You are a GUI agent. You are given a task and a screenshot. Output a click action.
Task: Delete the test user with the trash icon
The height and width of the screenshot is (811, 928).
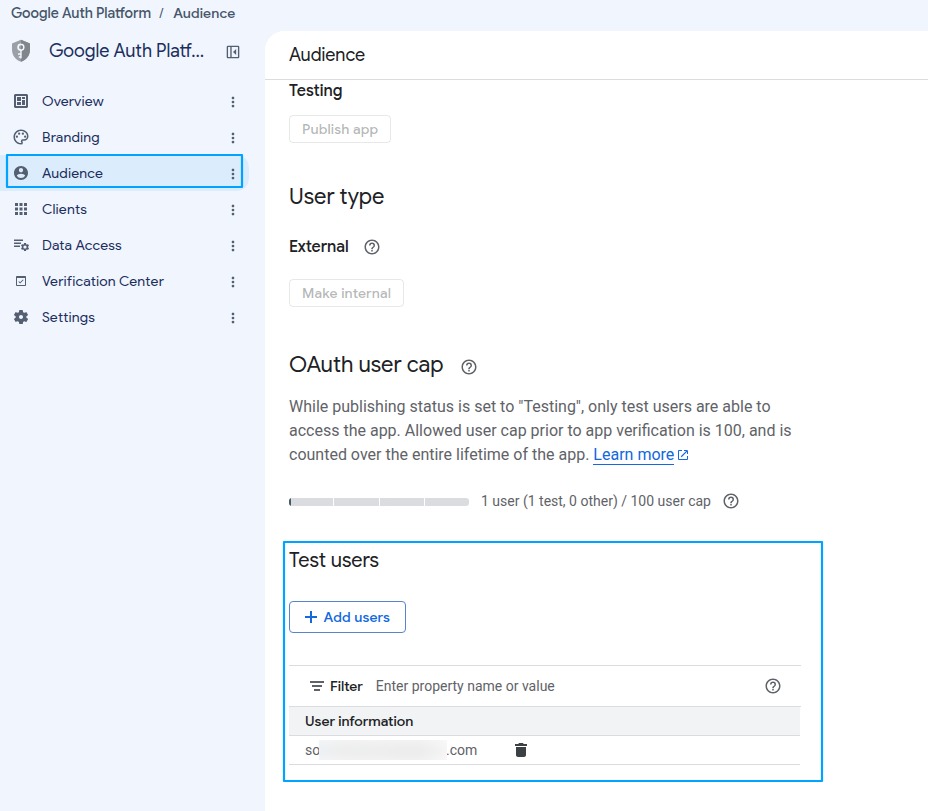click(x=521, y=750)
